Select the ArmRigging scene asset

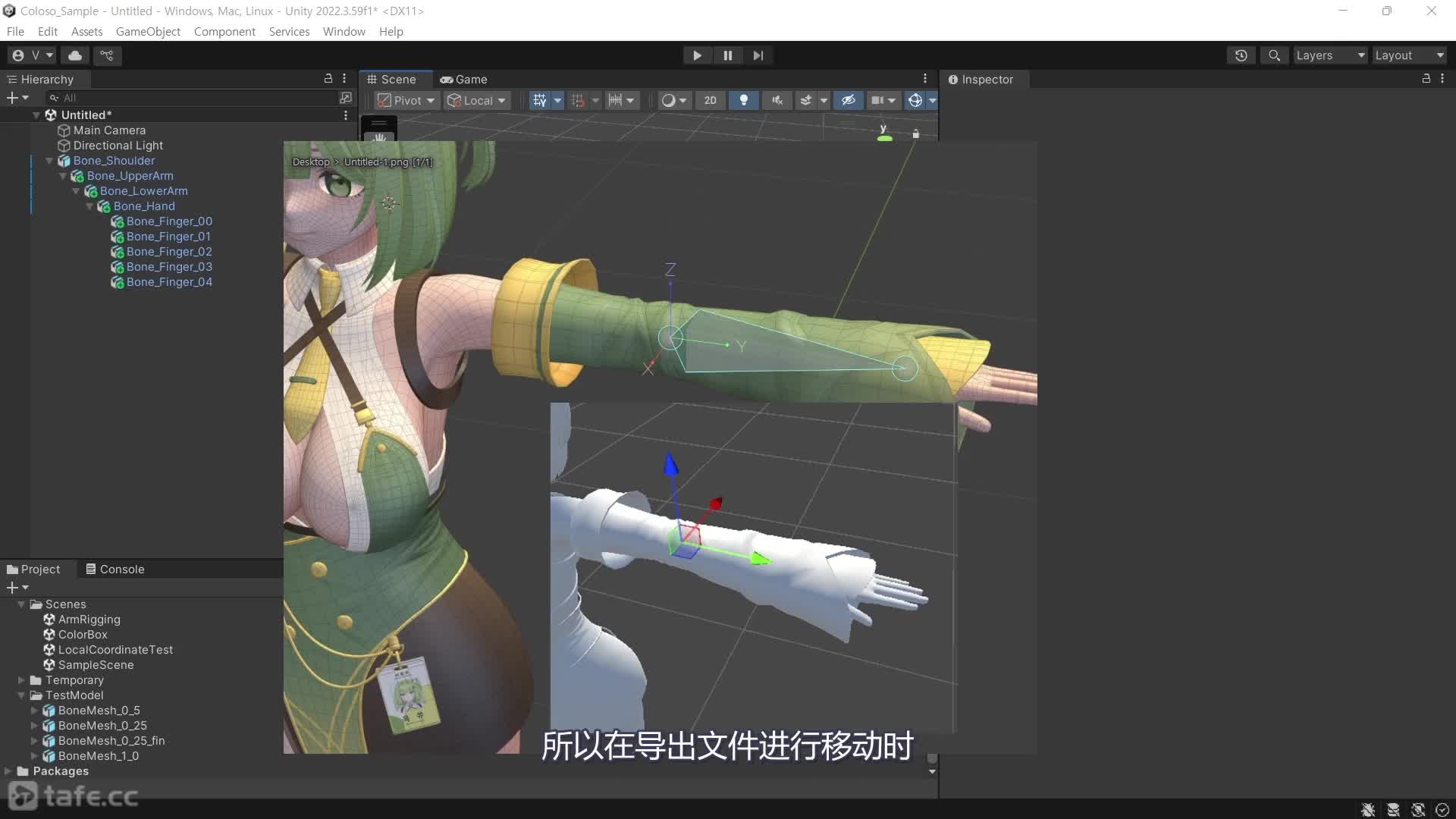click(x=89, y=620)
